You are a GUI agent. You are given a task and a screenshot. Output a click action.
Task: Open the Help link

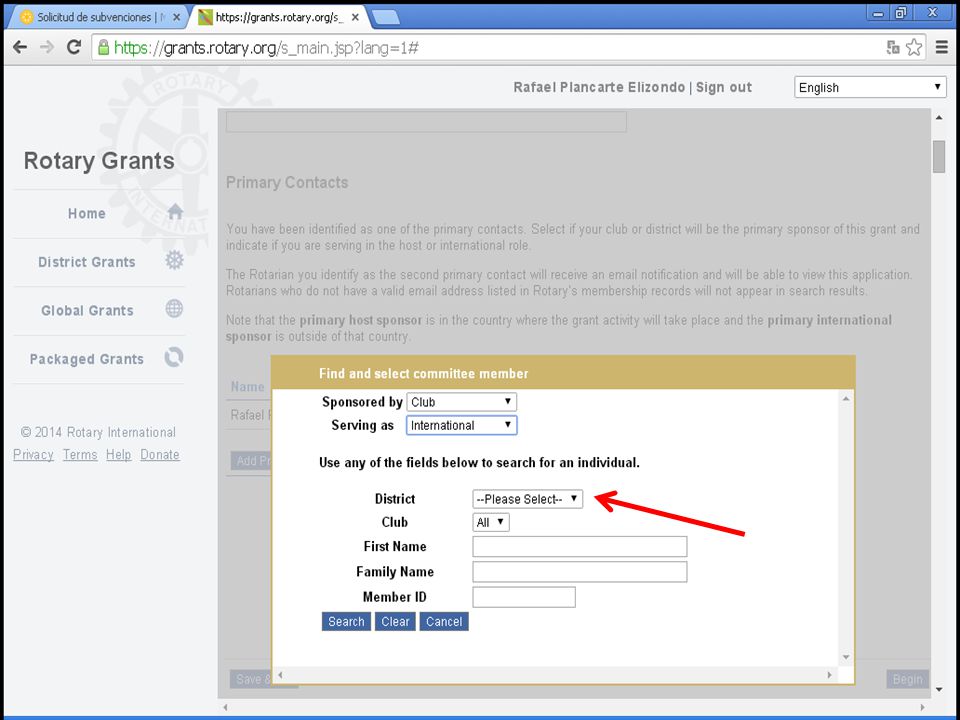click(x=118, y=455)
